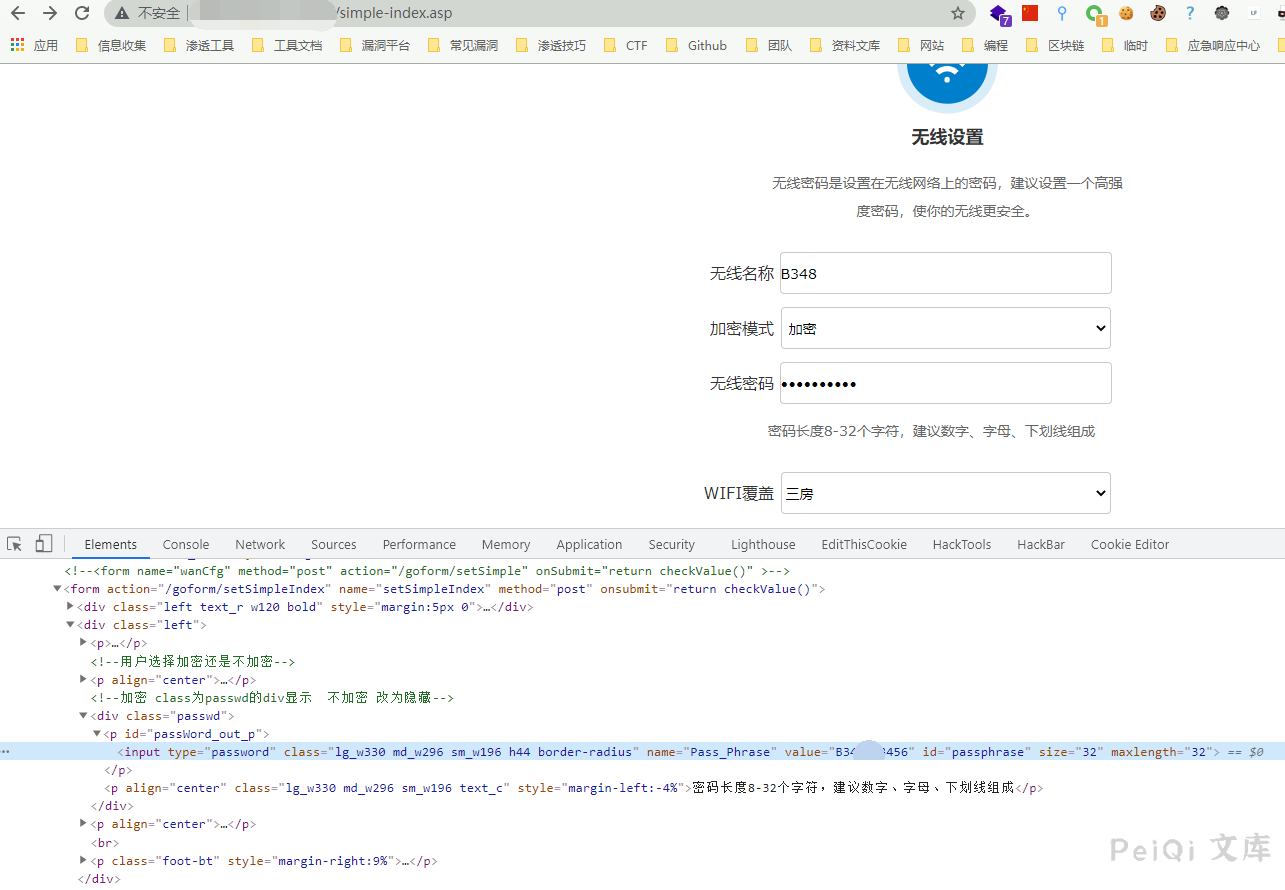Collapse the setSimpleIndex form node
The height and width of the screenshot is (890, 1285).
tap(57, 589)
